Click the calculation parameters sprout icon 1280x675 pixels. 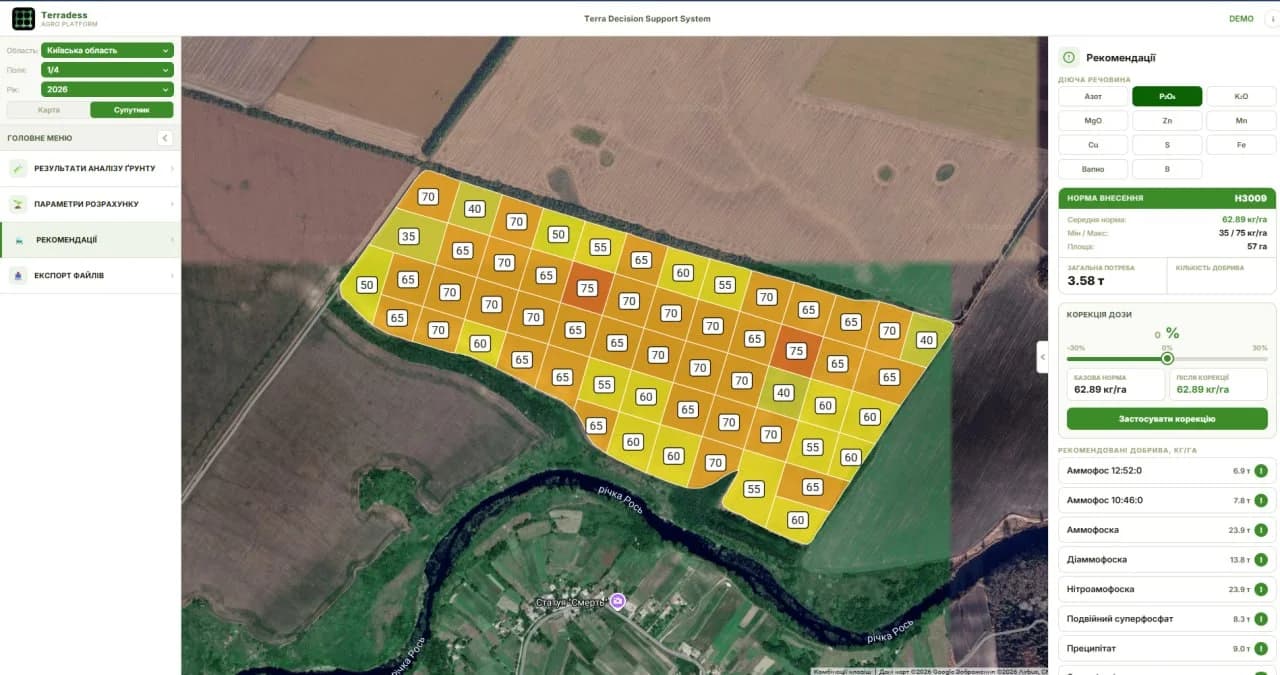(18, 204)
